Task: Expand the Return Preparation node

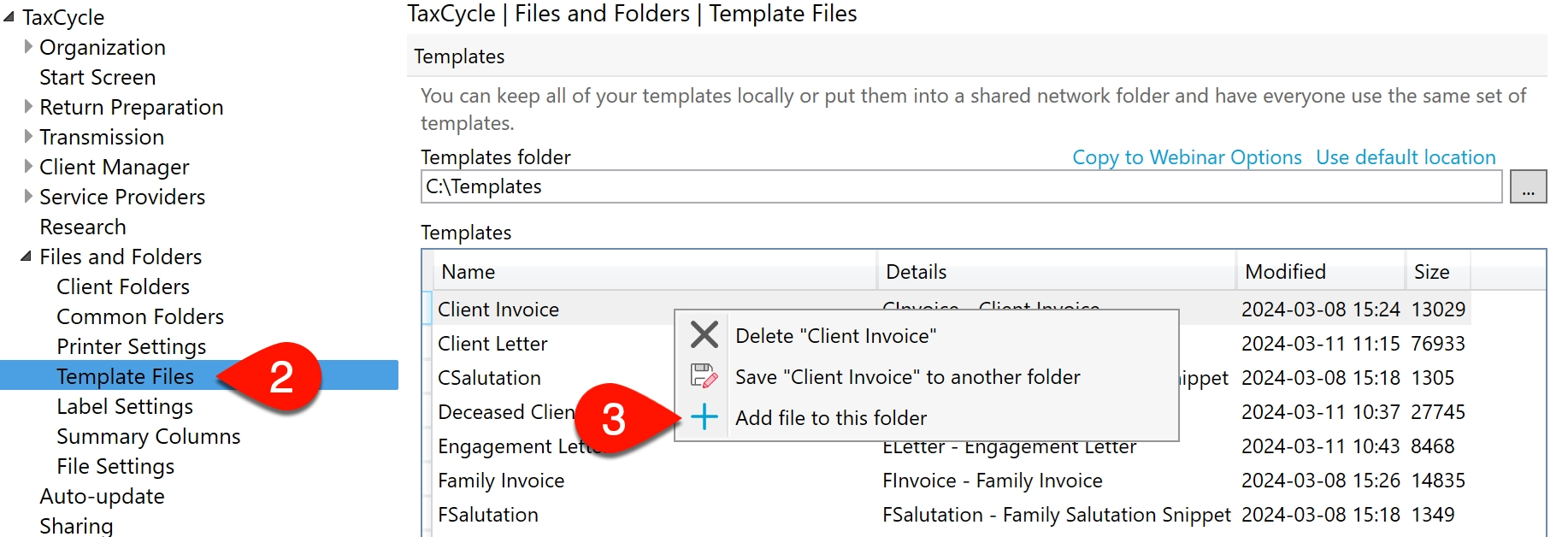Action: point(28,106)
